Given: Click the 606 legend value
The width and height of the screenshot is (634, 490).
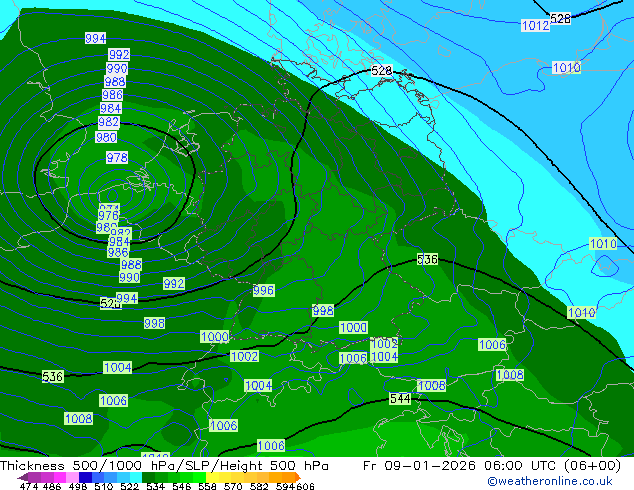Looking at the screenshot, I should pos(304,486).
